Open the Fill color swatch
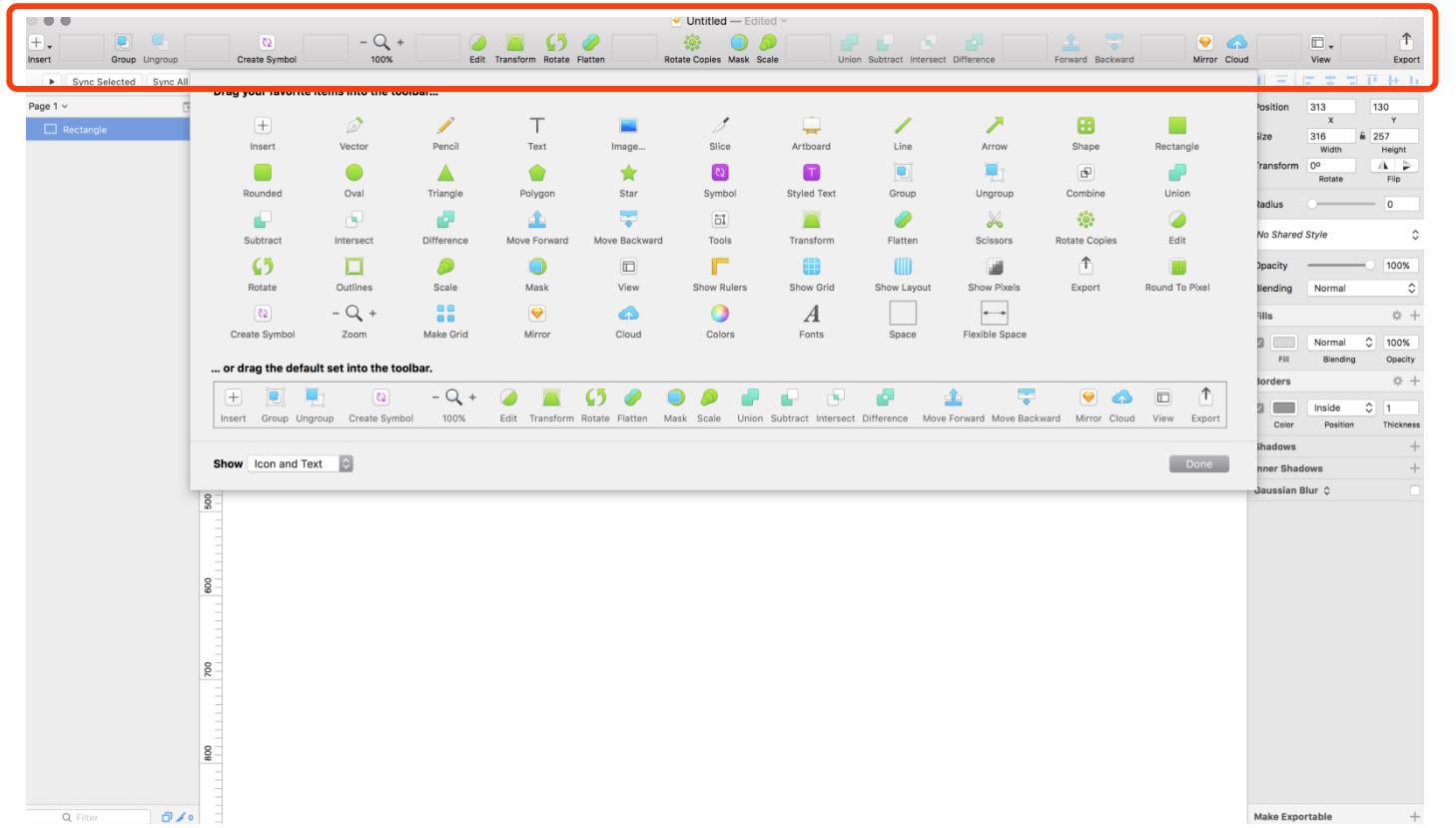 (1284, 343)
